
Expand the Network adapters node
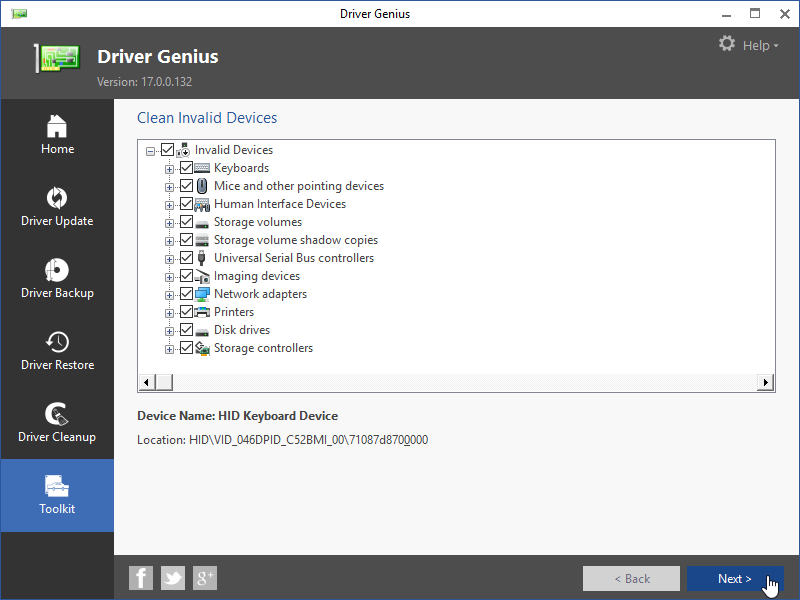[169, 295]
